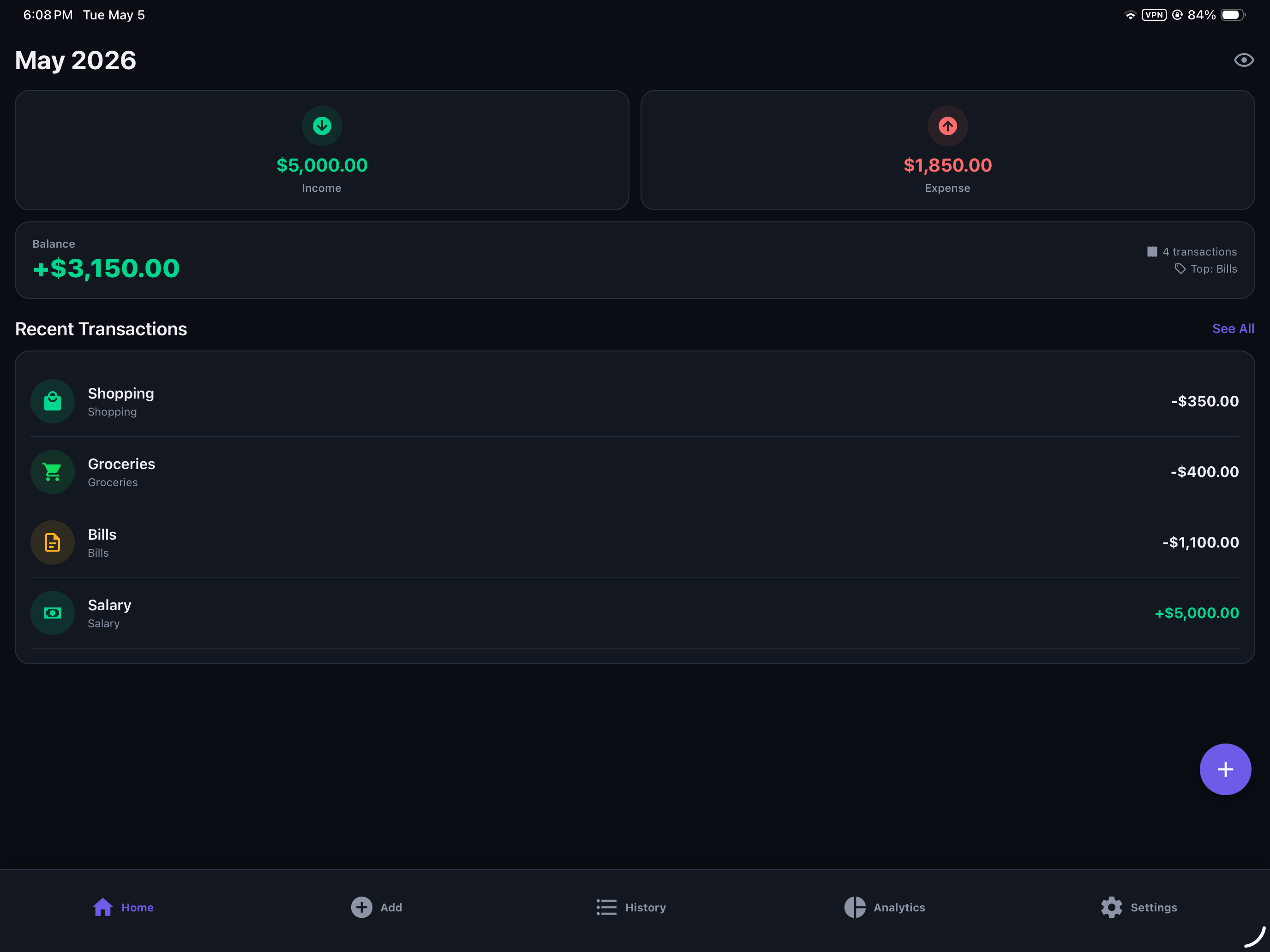Go to the History tab
The height and width of the screenshot is (952, 1270).
click(630, 907)
